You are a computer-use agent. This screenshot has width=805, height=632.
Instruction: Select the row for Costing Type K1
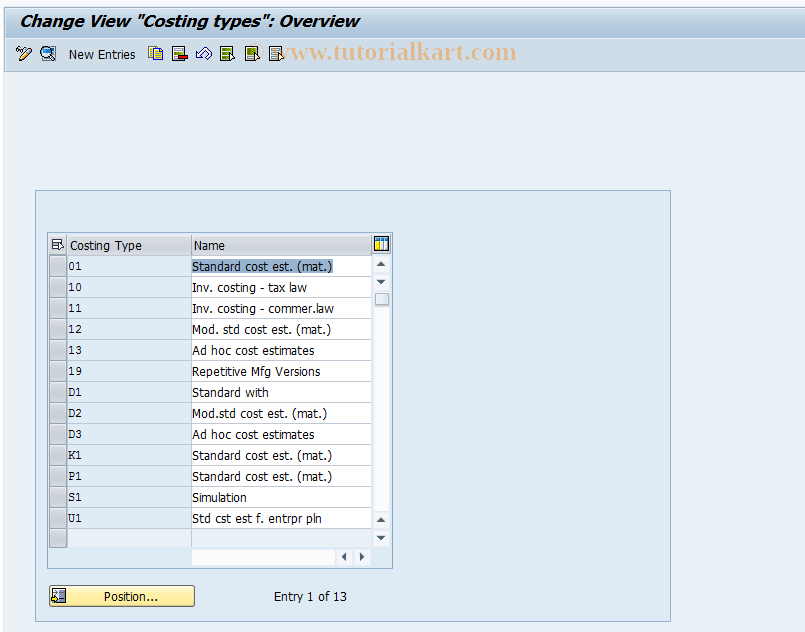(57, 455)
